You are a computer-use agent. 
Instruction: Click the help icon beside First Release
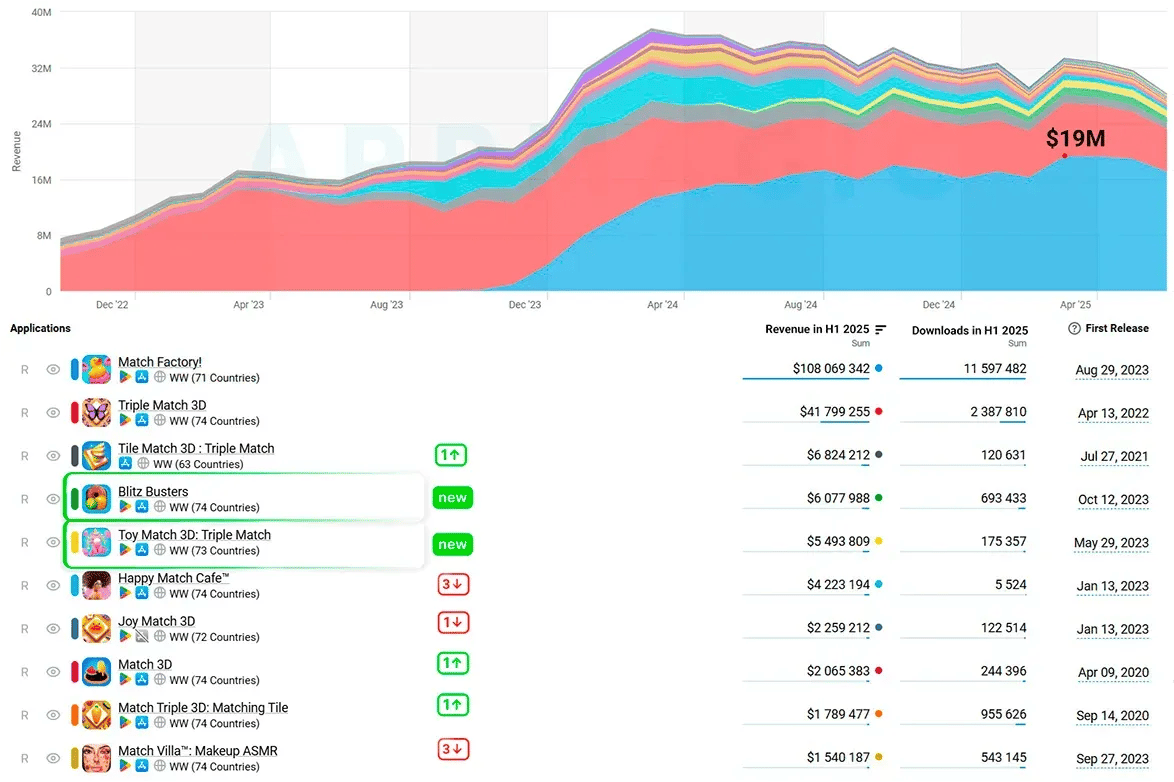coord(1074,328)
